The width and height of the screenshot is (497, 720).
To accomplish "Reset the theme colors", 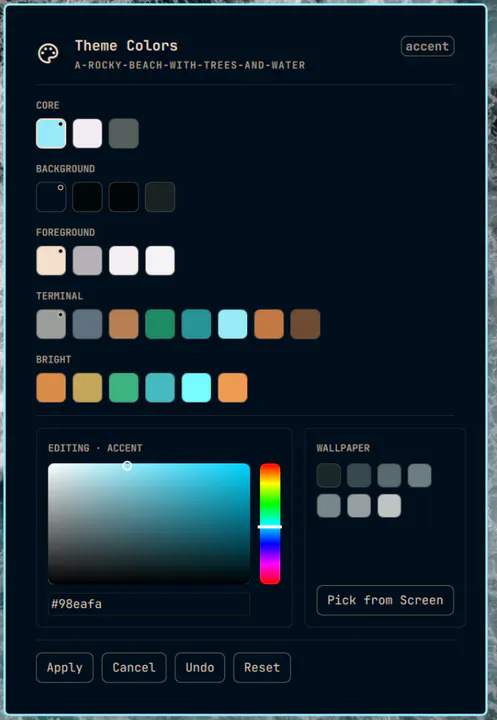I will click(x=262, y=668).
